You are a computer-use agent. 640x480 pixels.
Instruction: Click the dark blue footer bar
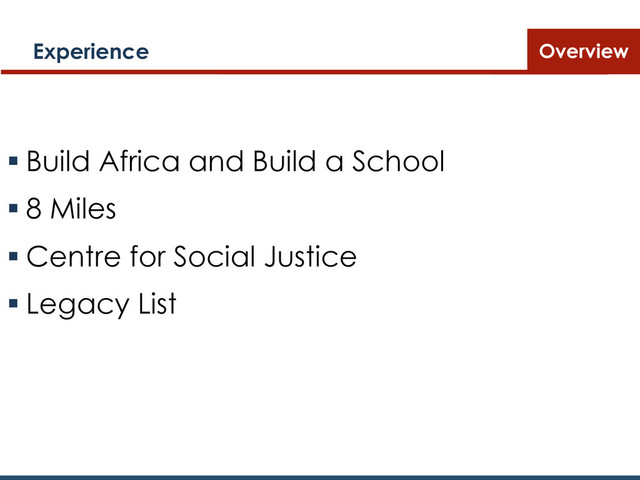pyautogui.click(x=320, y=478)
